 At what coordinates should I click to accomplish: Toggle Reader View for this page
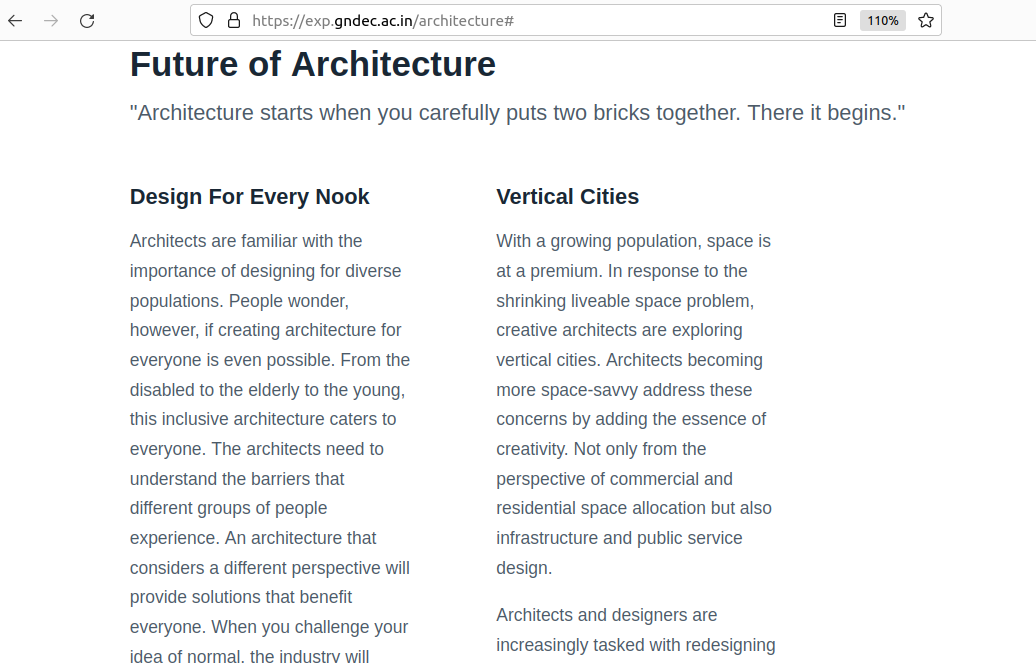tap(840, 20)
